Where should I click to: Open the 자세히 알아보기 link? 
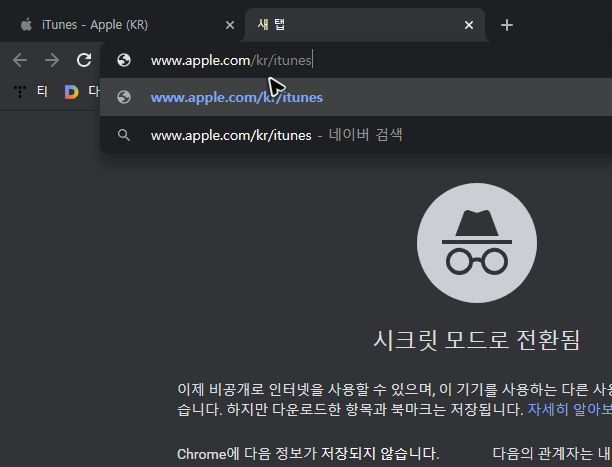(570, 409)
